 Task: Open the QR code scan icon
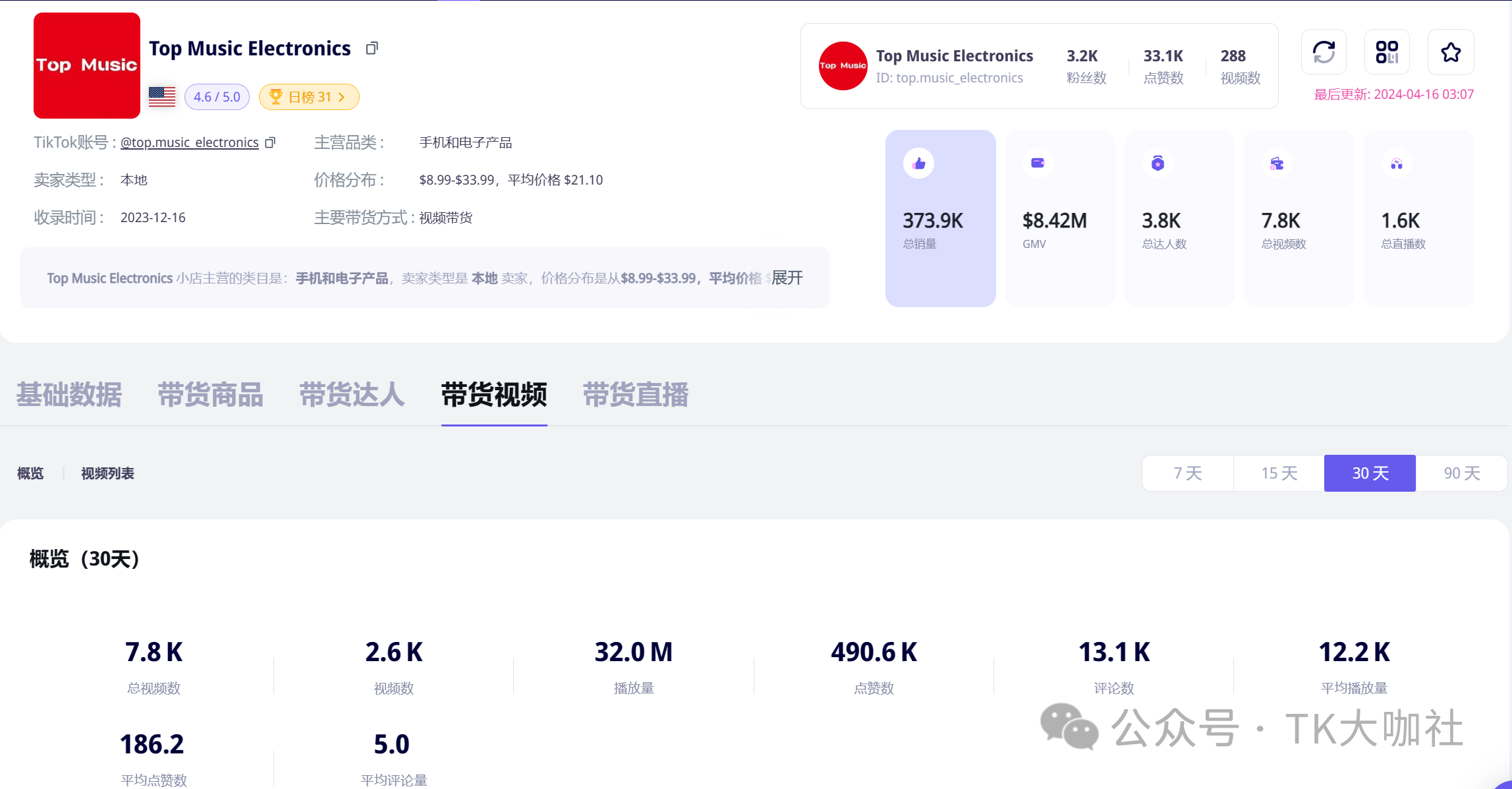(x=1387, y=52)
